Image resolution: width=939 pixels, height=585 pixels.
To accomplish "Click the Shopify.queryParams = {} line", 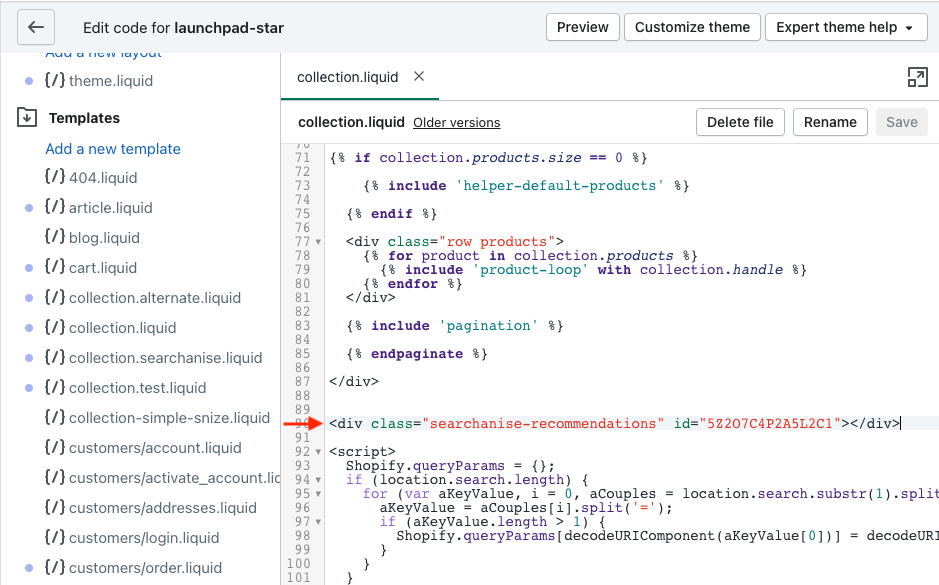I will [450, 466].
